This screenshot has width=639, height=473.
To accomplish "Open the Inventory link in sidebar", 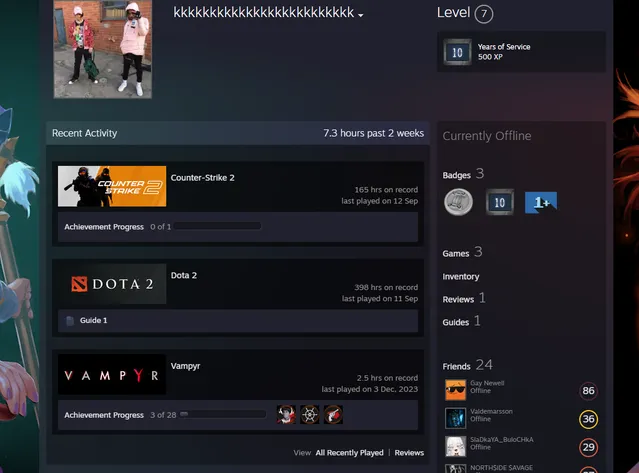I will click(461, 277).
